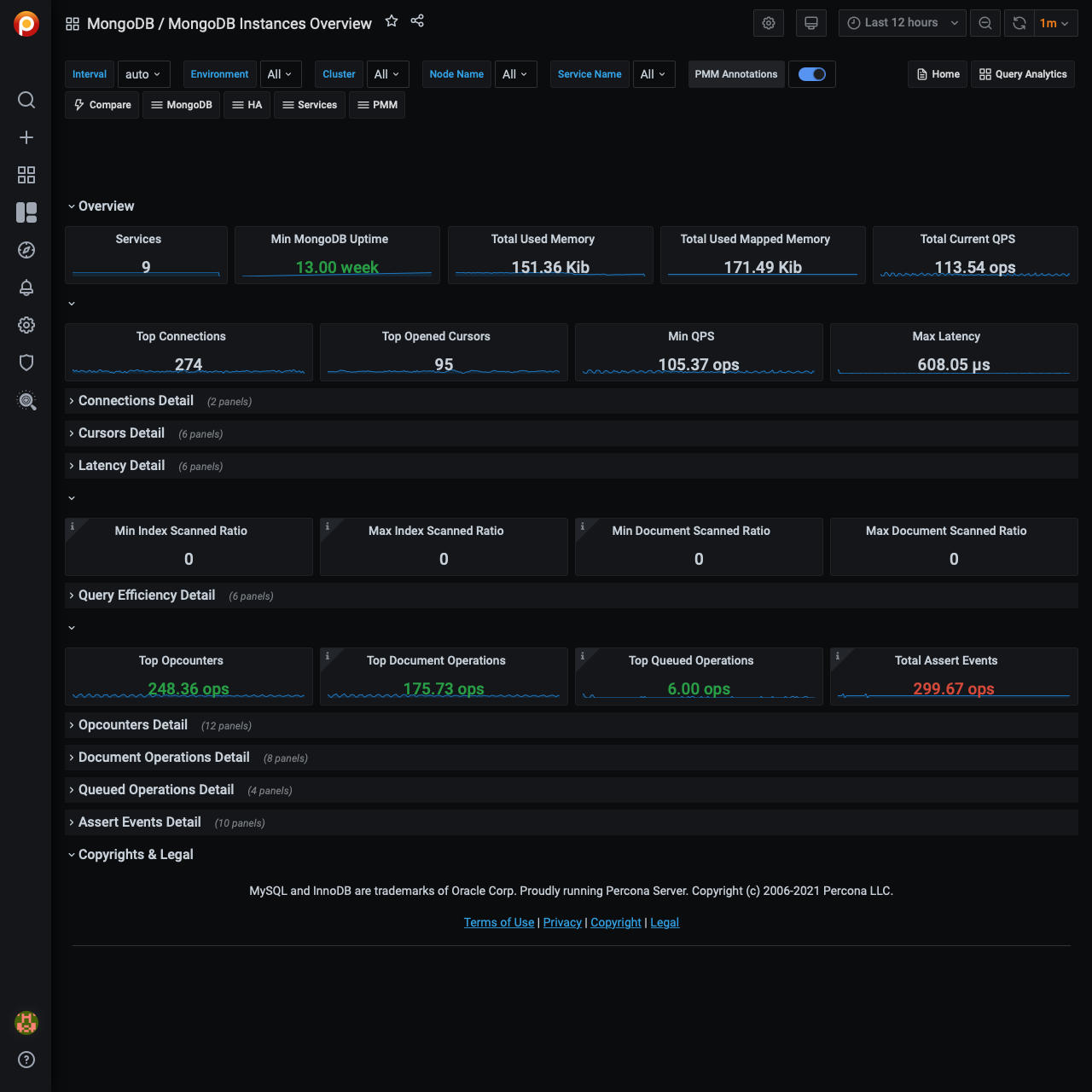
Task: Click the share dashboard icon
Action: (417, 21)
